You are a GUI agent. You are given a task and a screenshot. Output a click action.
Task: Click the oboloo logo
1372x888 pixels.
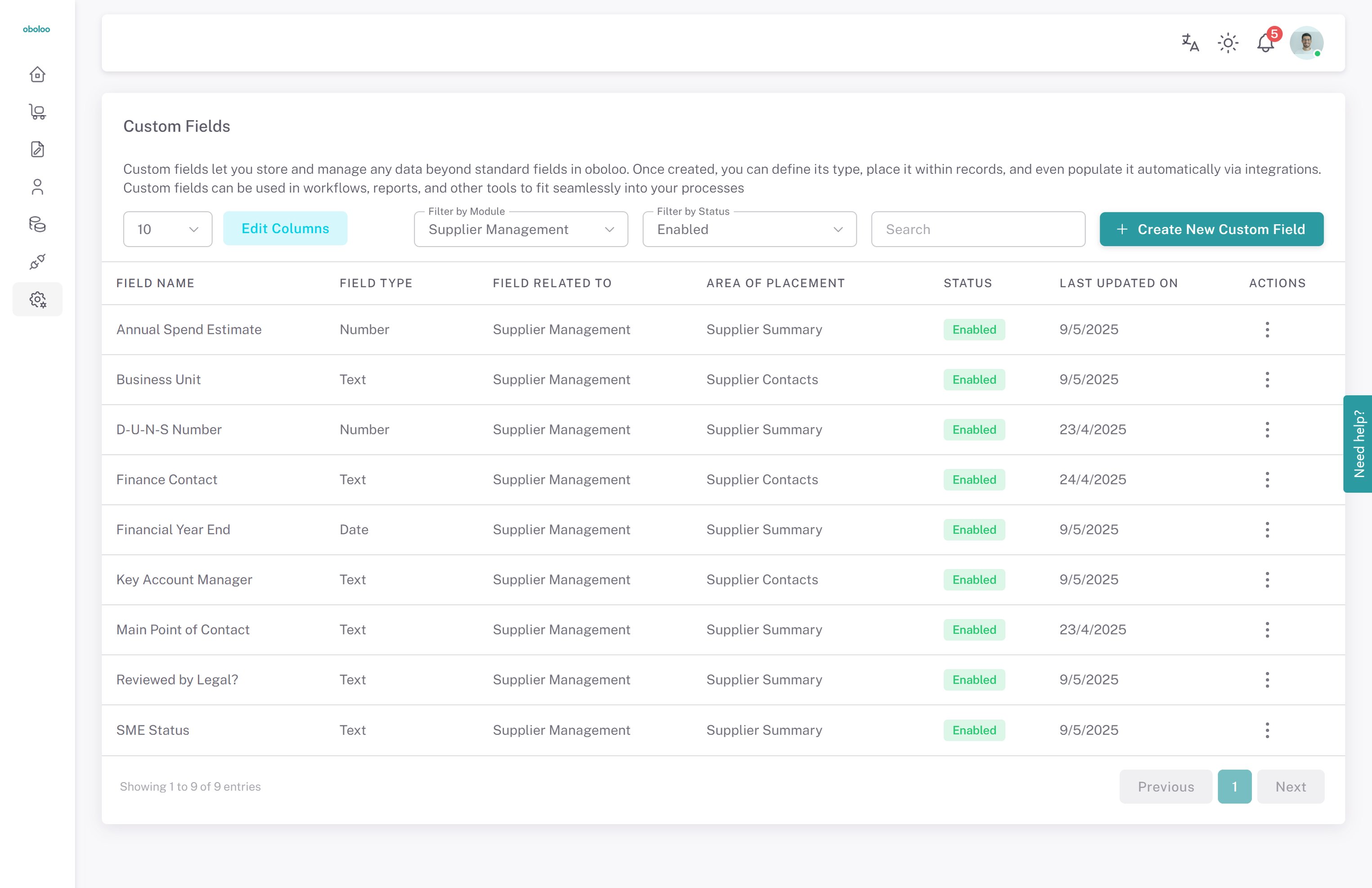[36, 29]
